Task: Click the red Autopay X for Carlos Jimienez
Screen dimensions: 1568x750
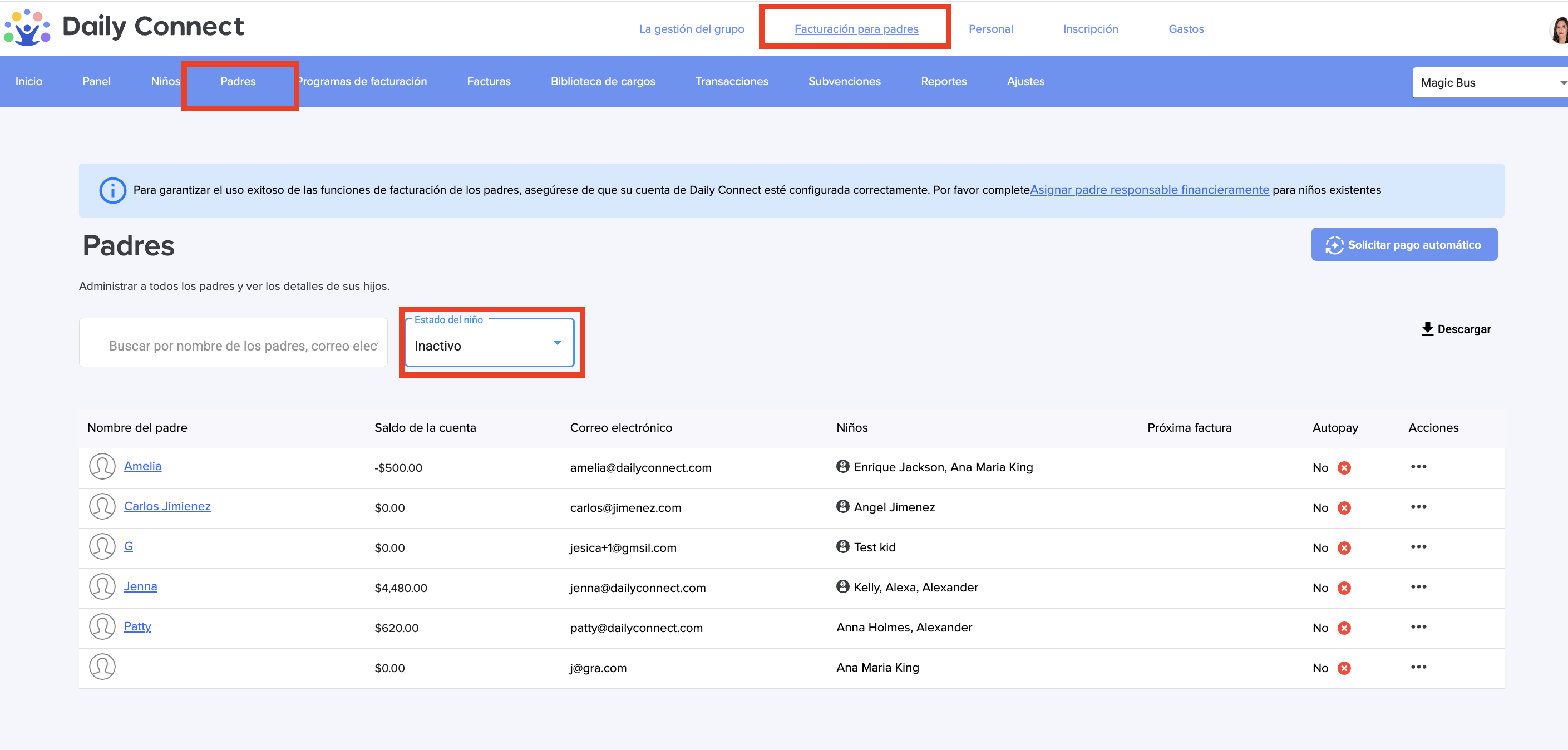Action: coord(1344,508)
